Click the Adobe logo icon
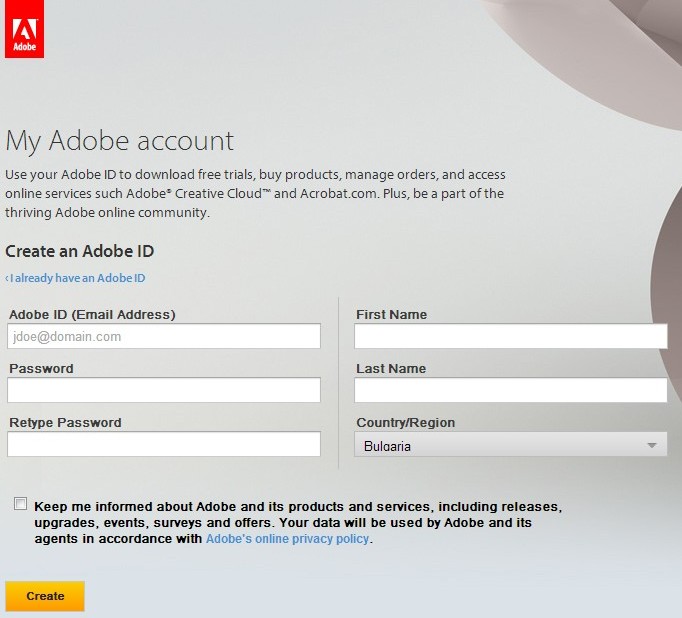The height and width of the screenshot is (618, 682). [x=24, y=29]
